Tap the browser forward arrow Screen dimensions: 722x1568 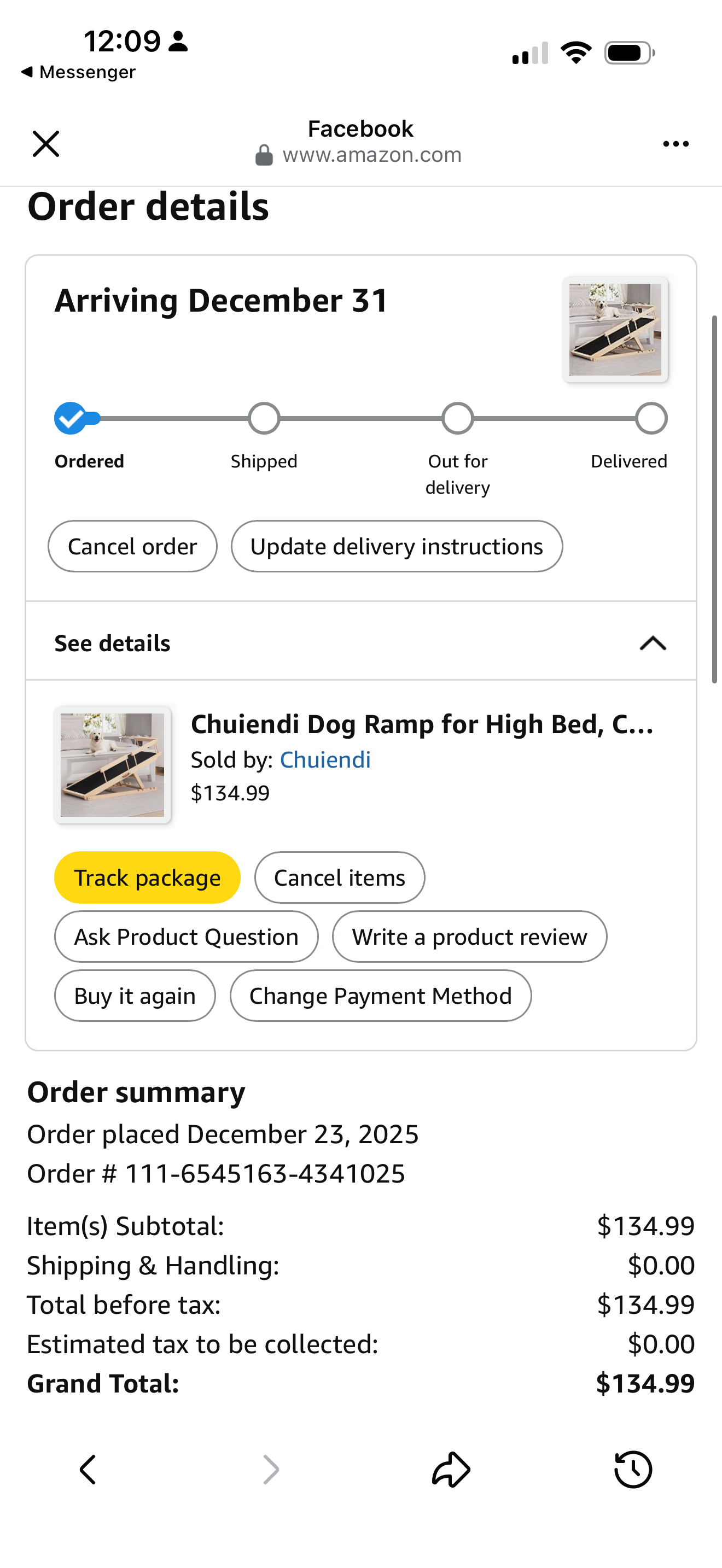pos(270,1470)
